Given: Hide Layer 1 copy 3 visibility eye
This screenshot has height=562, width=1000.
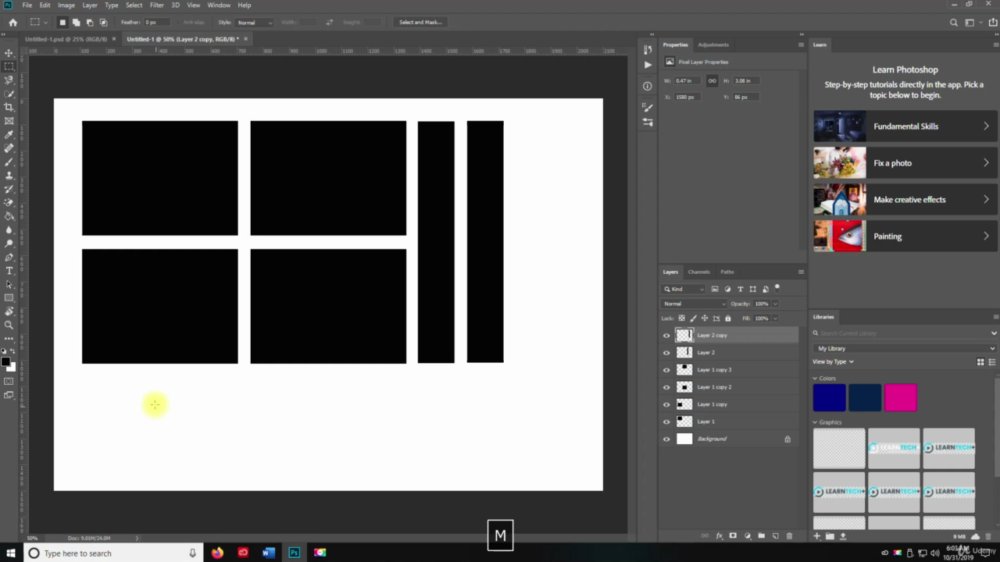Looking at the screenshot, I should (x=666, y=370).
